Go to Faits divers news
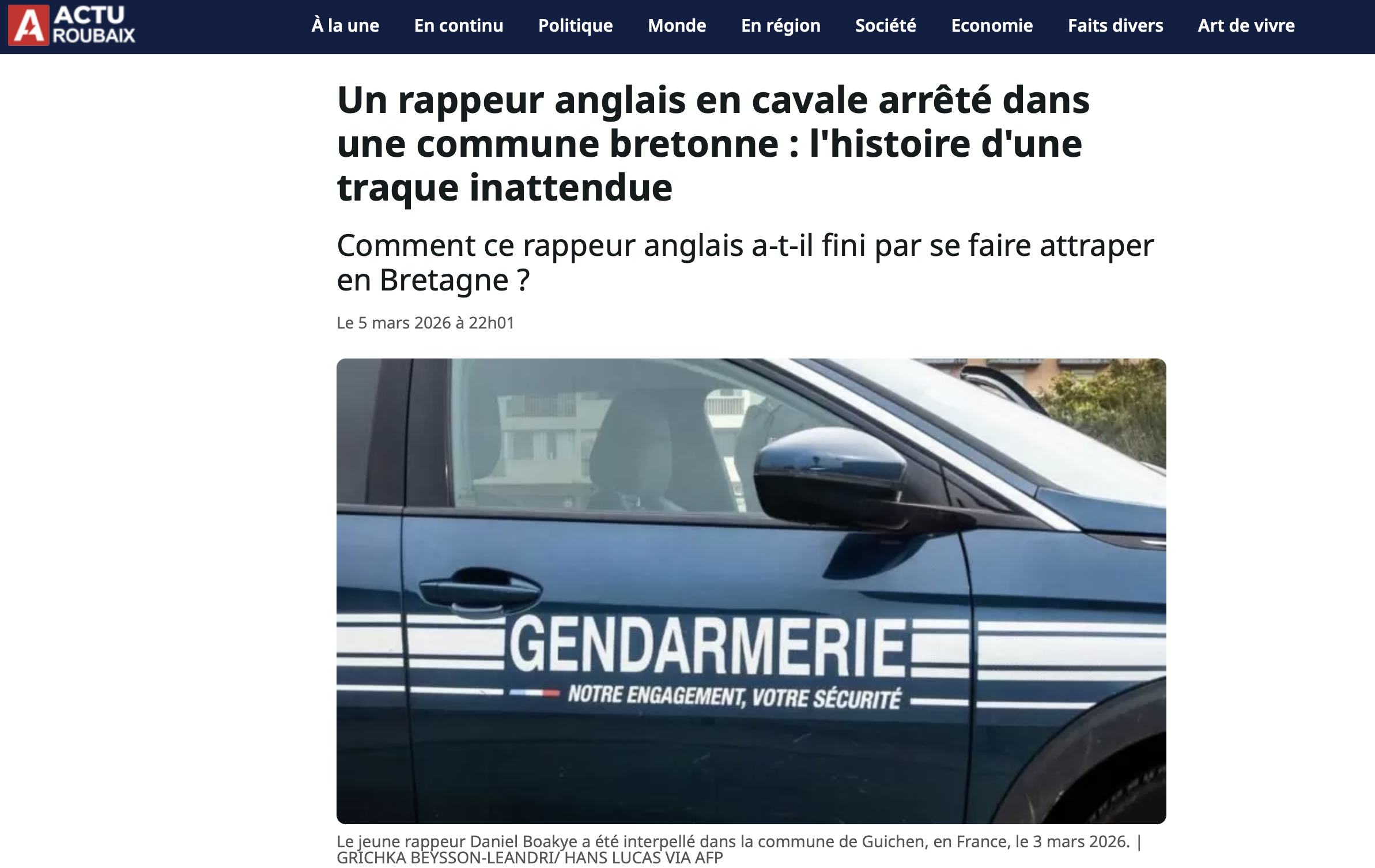Image resolution: width=1375 pixels, height=868 pixels. click(1115, 25)
